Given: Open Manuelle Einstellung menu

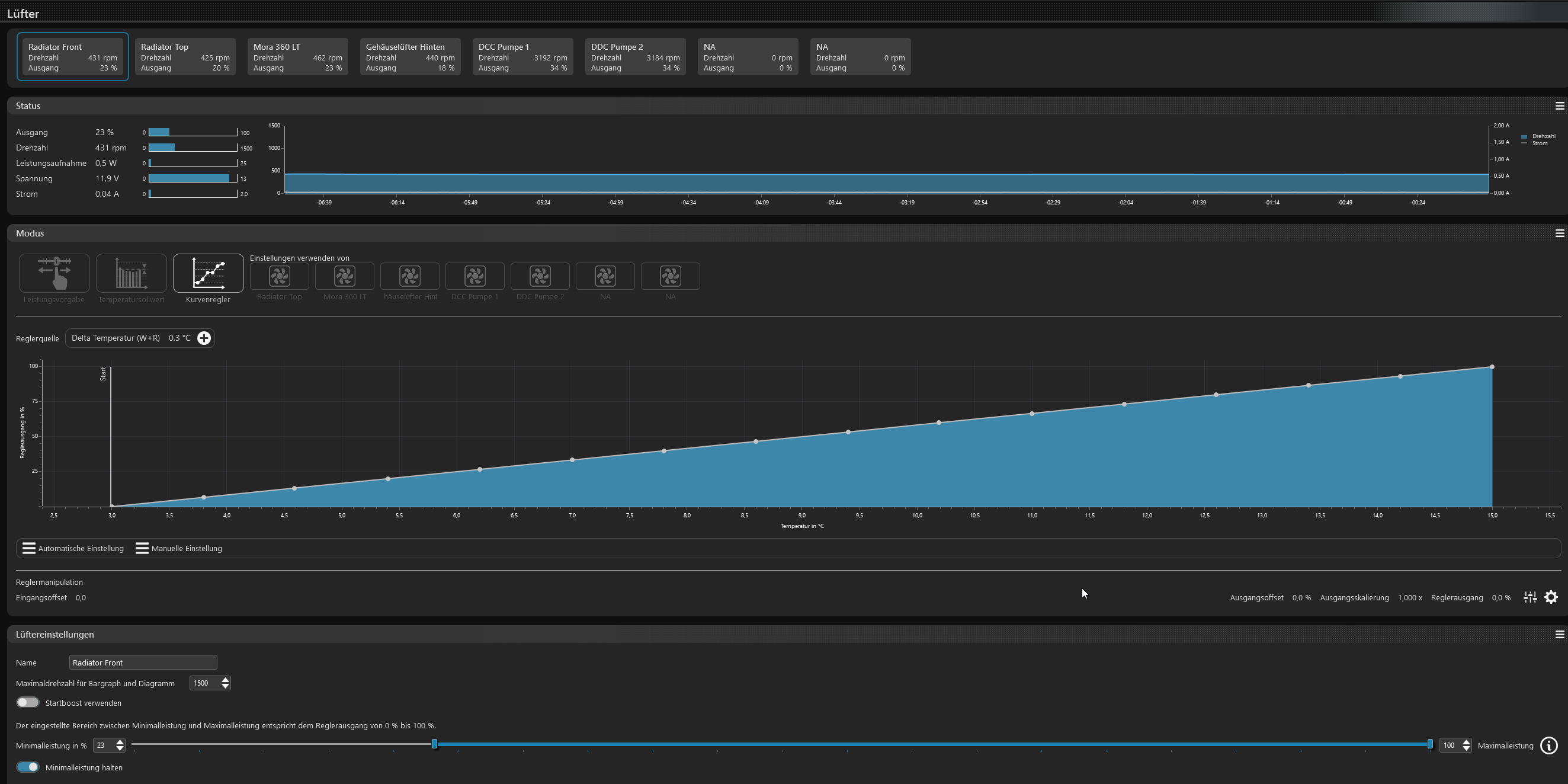Looking at the screenshot, I should pos(179,548).
